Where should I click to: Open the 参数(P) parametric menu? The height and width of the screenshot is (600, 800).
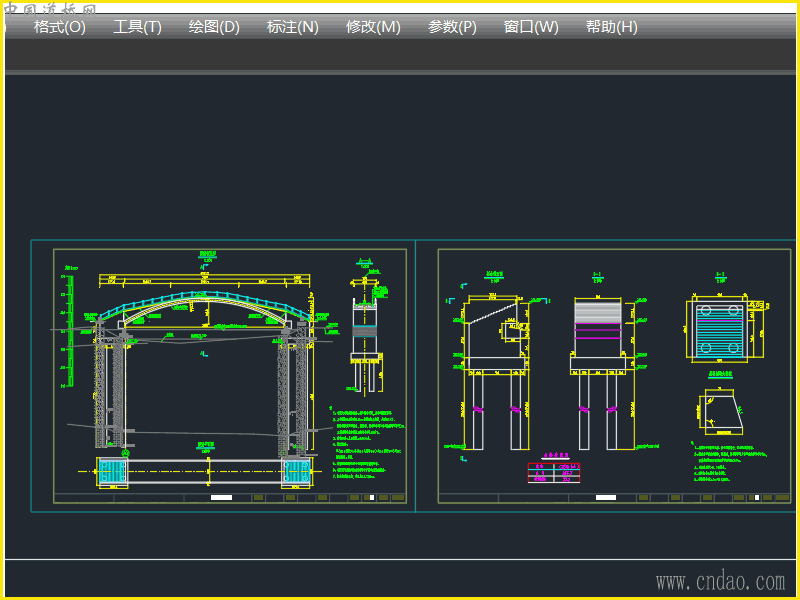point(452,27)
